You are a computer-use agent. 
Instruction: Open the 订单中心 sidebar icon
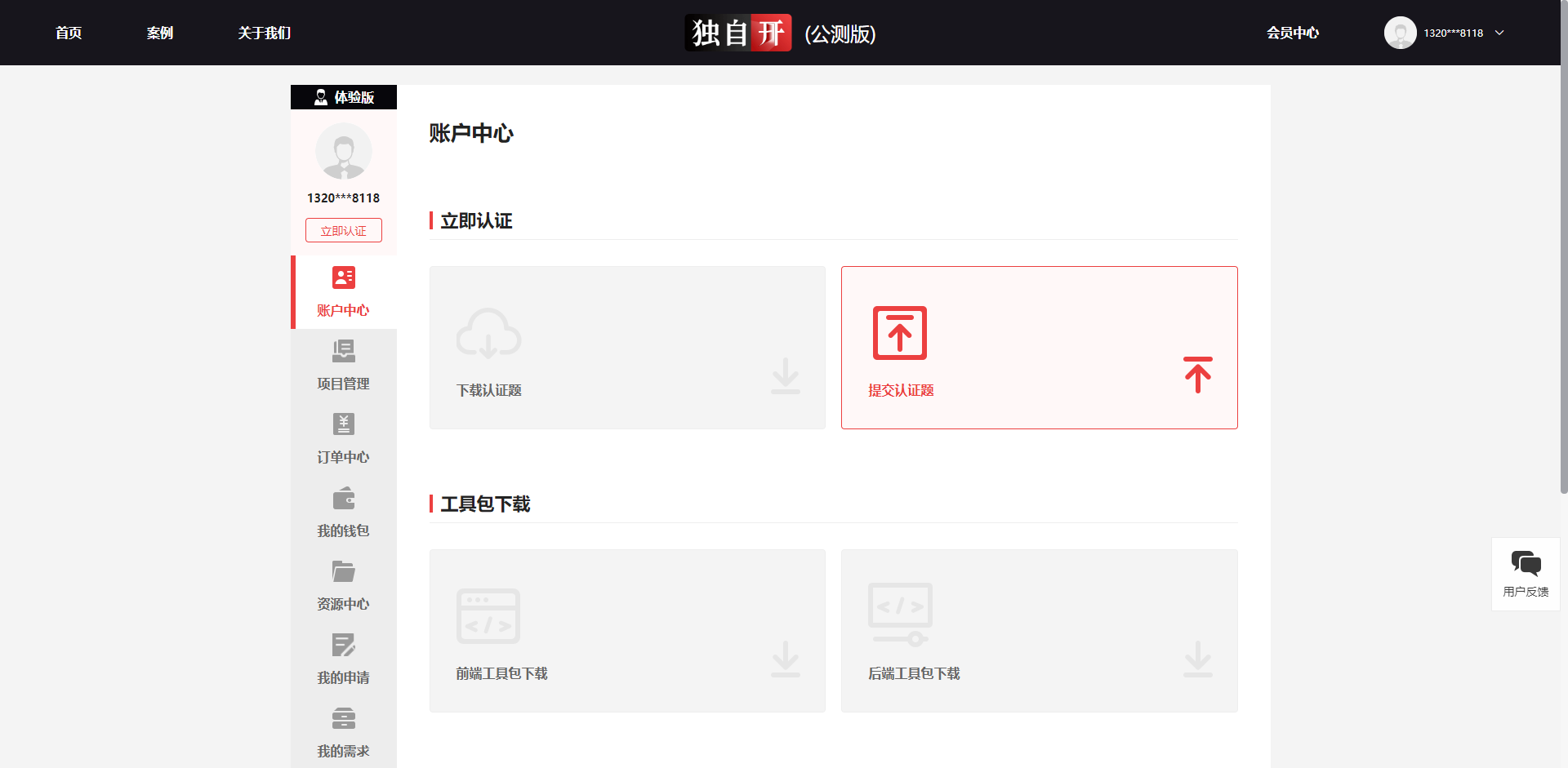coord(344,424)
